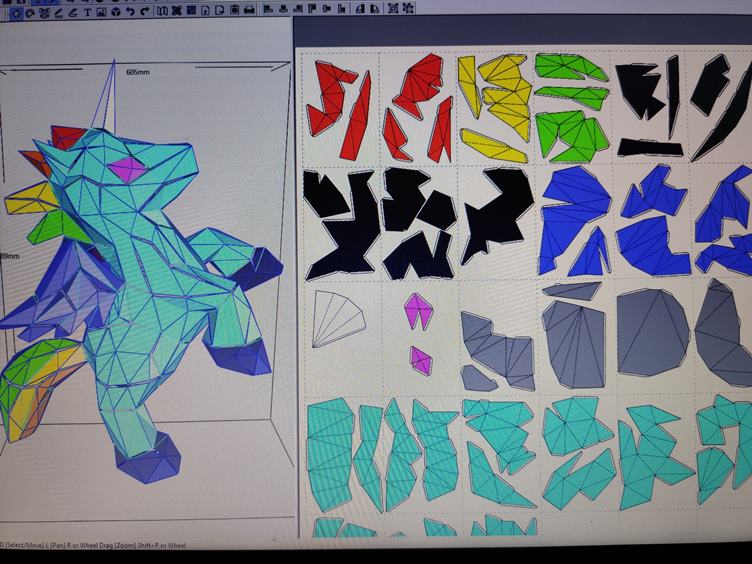Click the four-petal icon beside the book
This screenshot has height=564, width=752.
pyautogui.click(x=176, y=11)
